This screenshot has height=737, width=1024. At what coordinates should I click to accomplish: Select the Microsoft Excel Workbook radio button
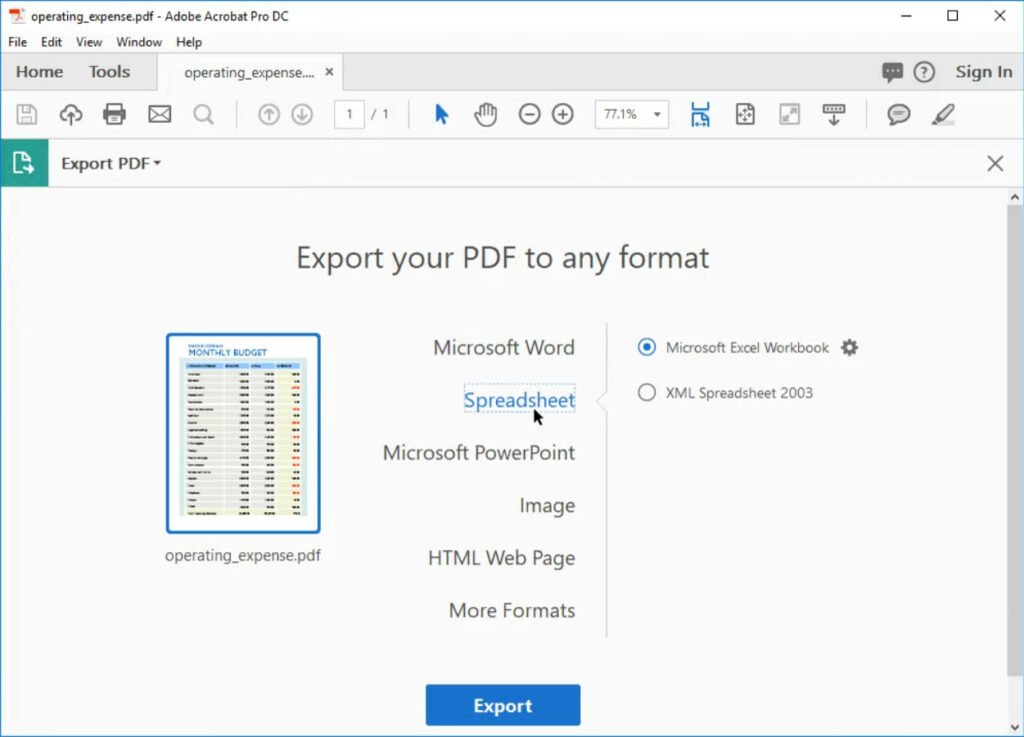click(649, 348)
